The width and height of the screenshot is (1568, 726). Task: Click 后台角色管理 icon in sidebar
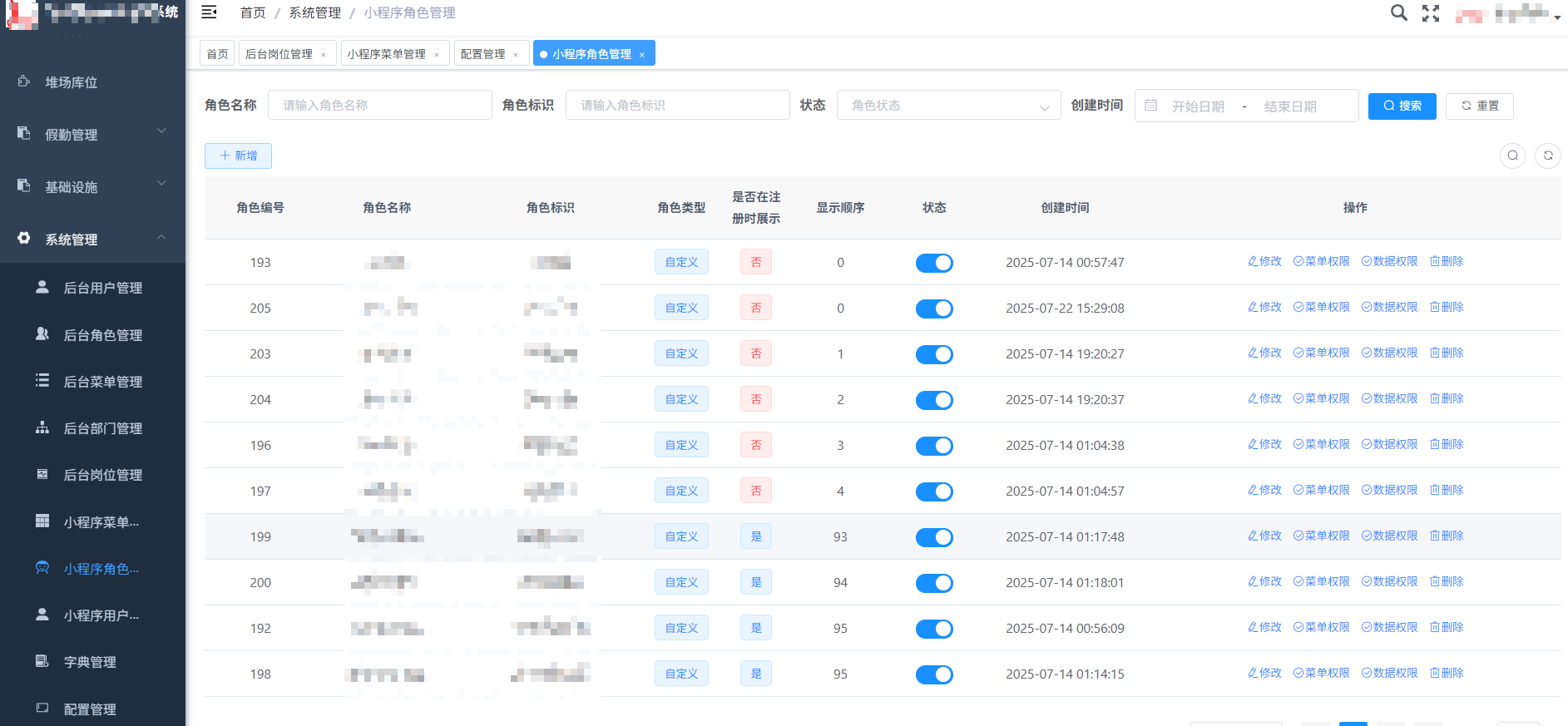pyautogui.click(x=42, y=333)
